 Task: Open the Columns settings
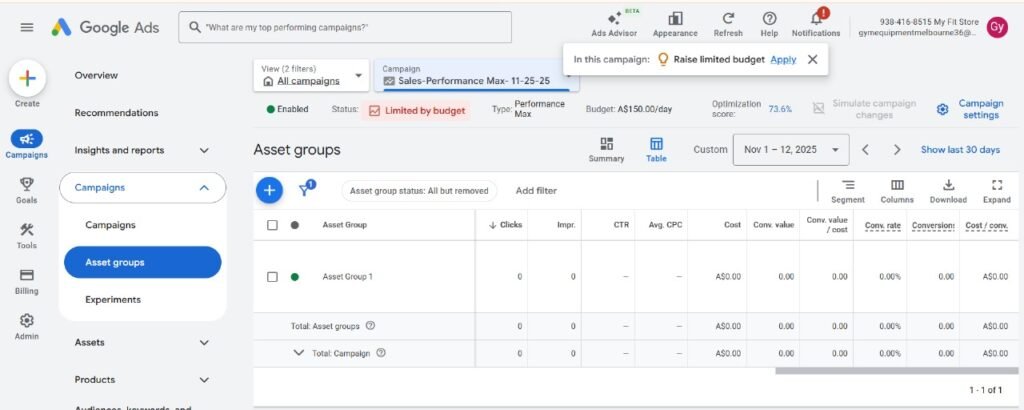897,191
